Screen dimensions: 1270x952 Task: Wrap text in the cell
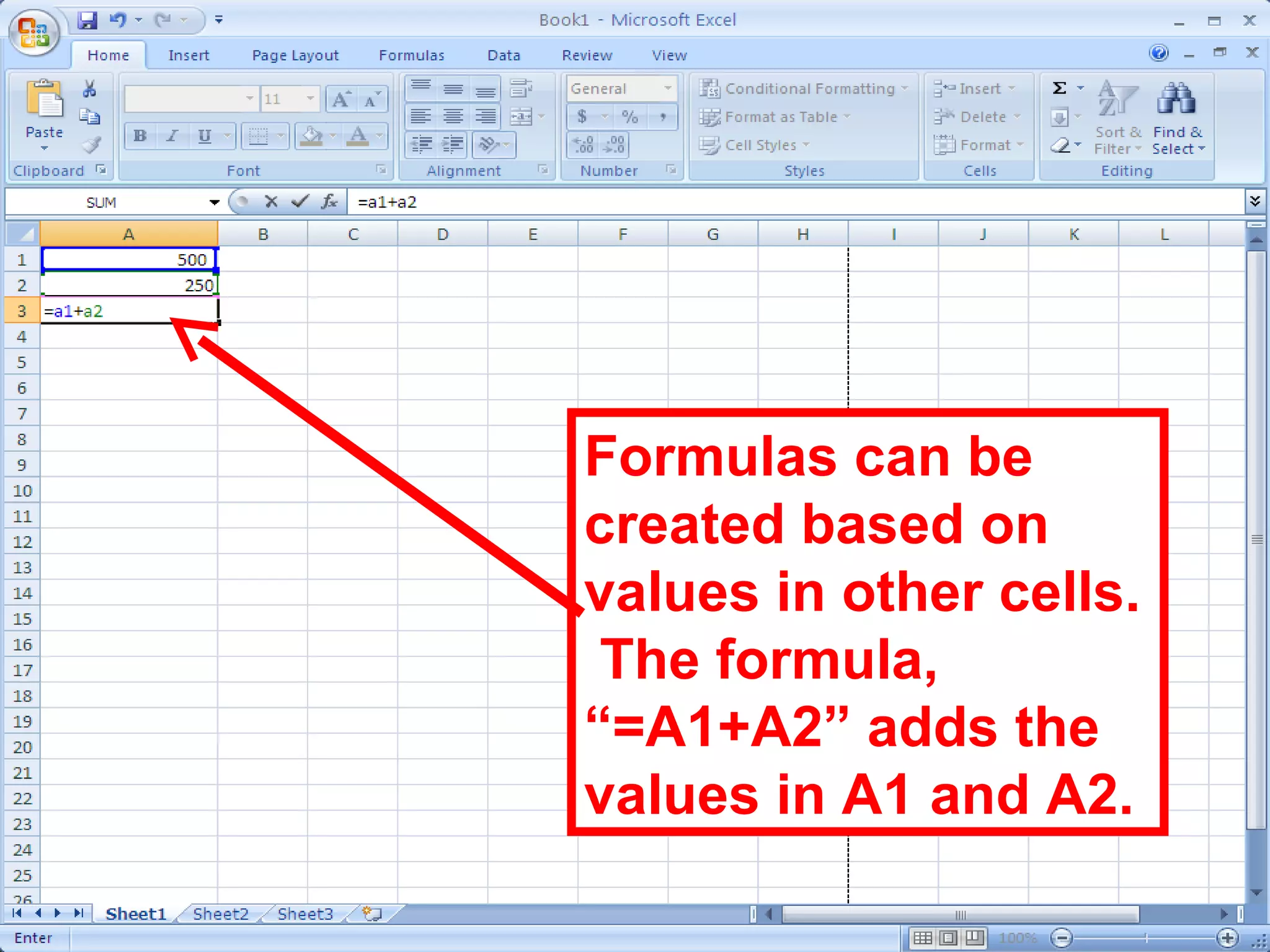pyautogui.click(x=521, y=89)
